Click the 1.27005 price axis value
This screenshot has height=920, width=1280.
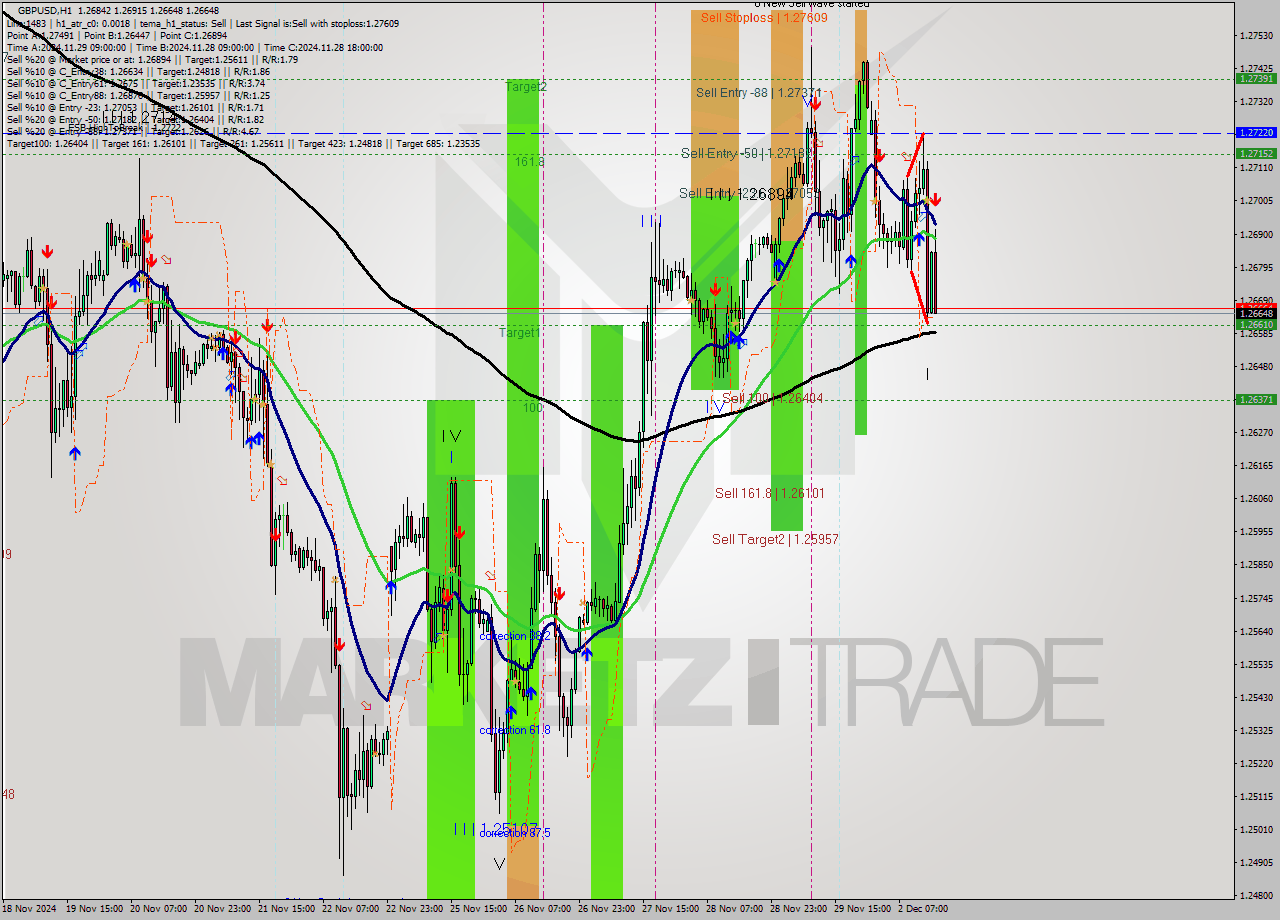pyautogui.click(x=1256, y=201)
